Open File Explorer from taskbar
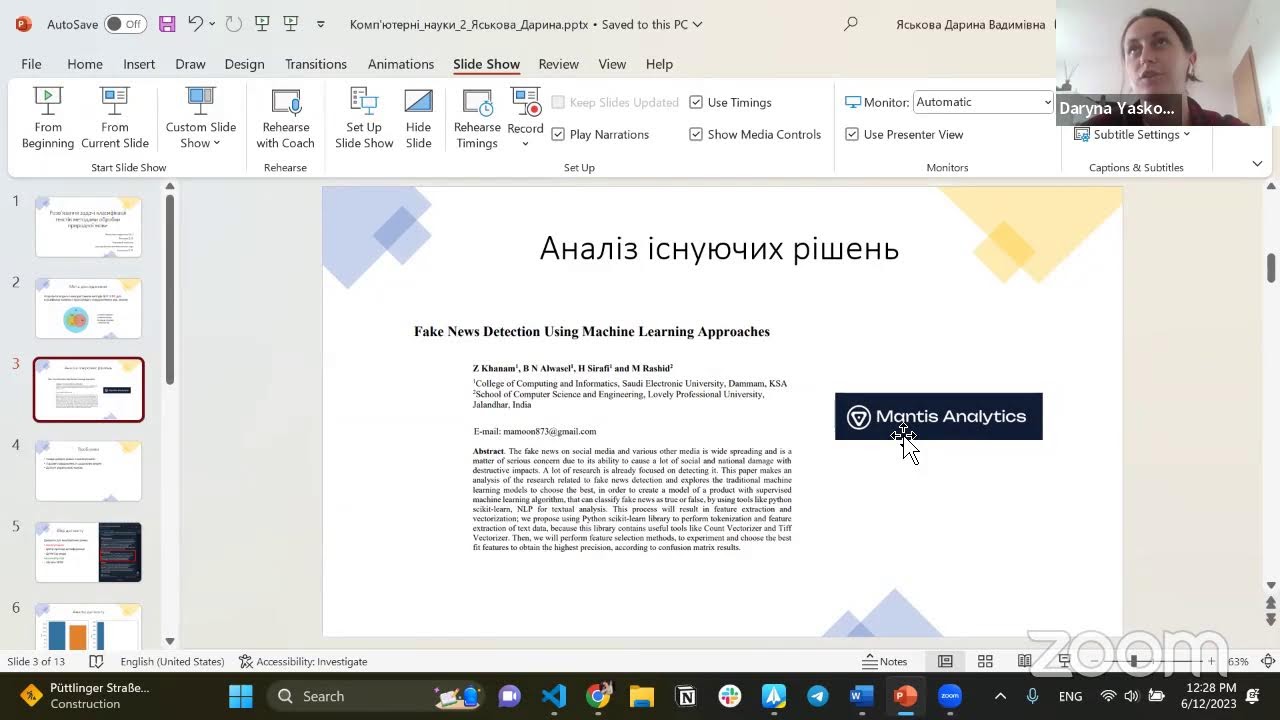 tap(642, 696)
